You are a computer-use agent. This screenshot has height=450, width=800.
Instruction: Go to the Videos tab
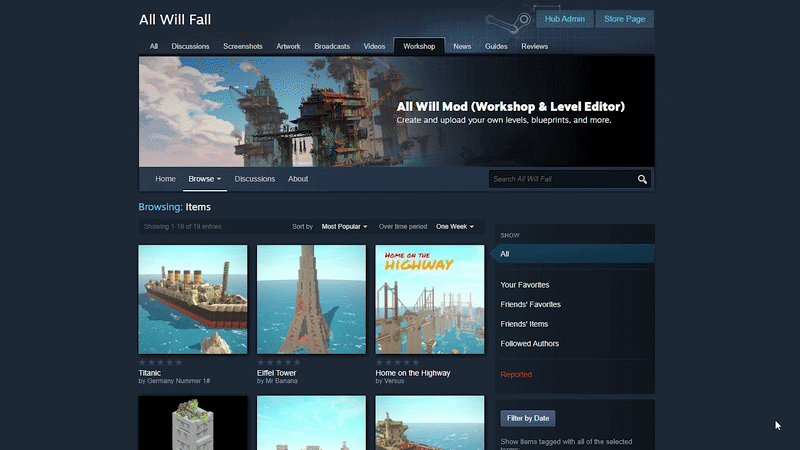(374, 46)
